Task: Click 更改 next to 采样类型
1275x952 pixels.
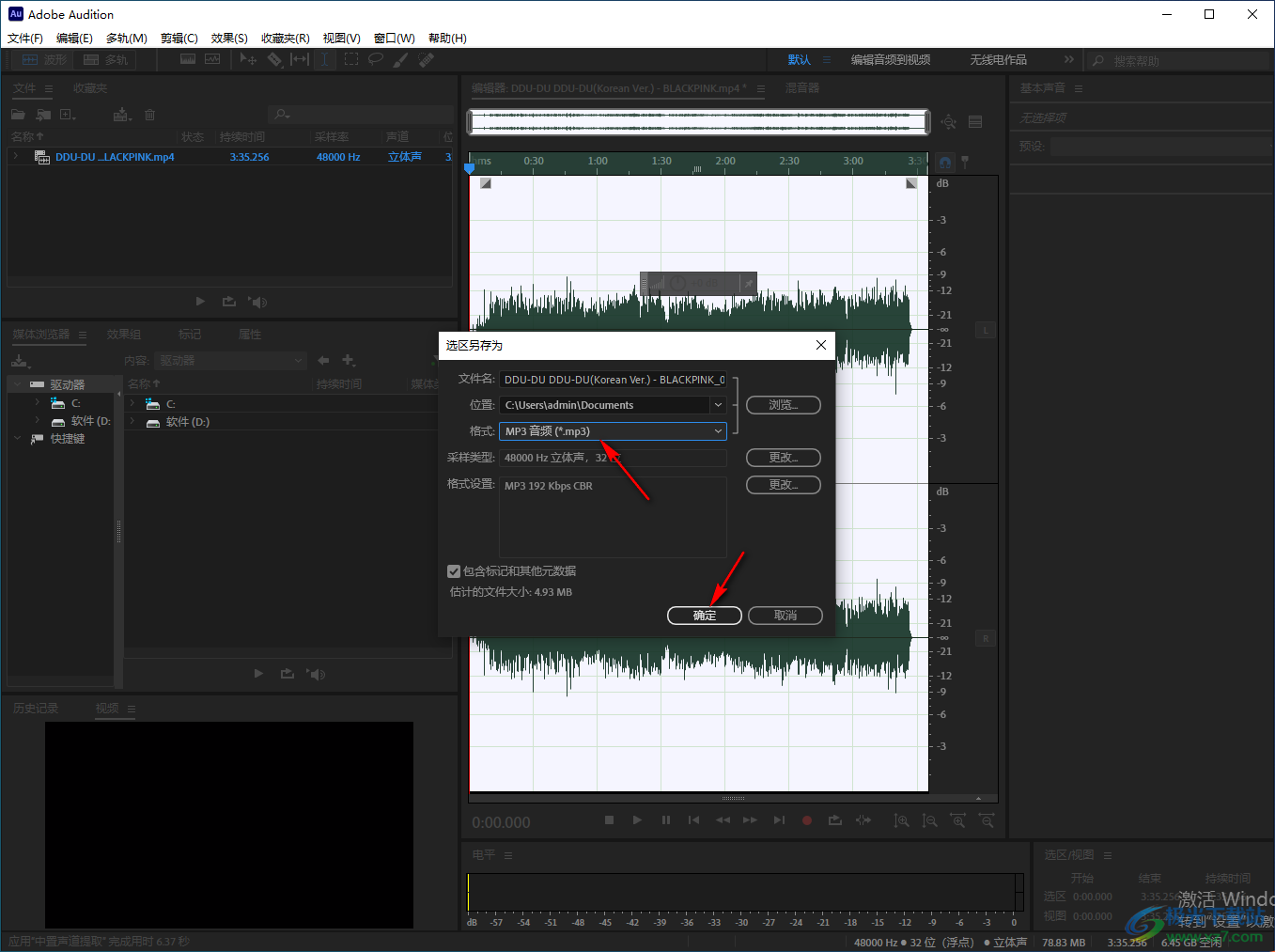Action: pyautogui.click(x=784, y=458)
